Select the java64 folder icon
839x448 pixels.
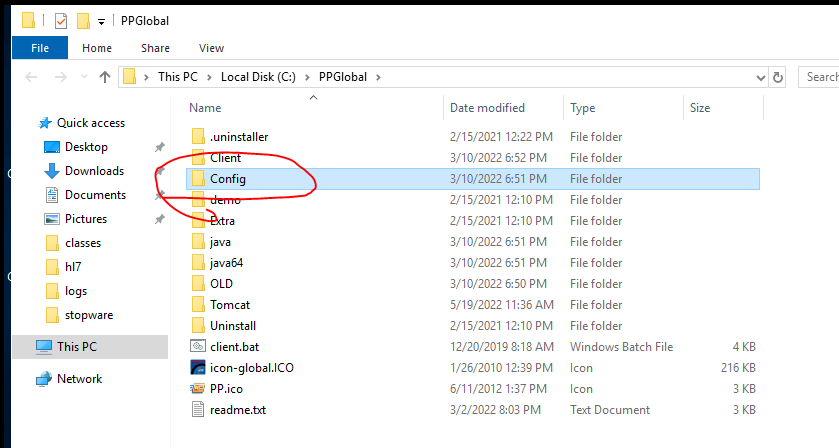198,263
